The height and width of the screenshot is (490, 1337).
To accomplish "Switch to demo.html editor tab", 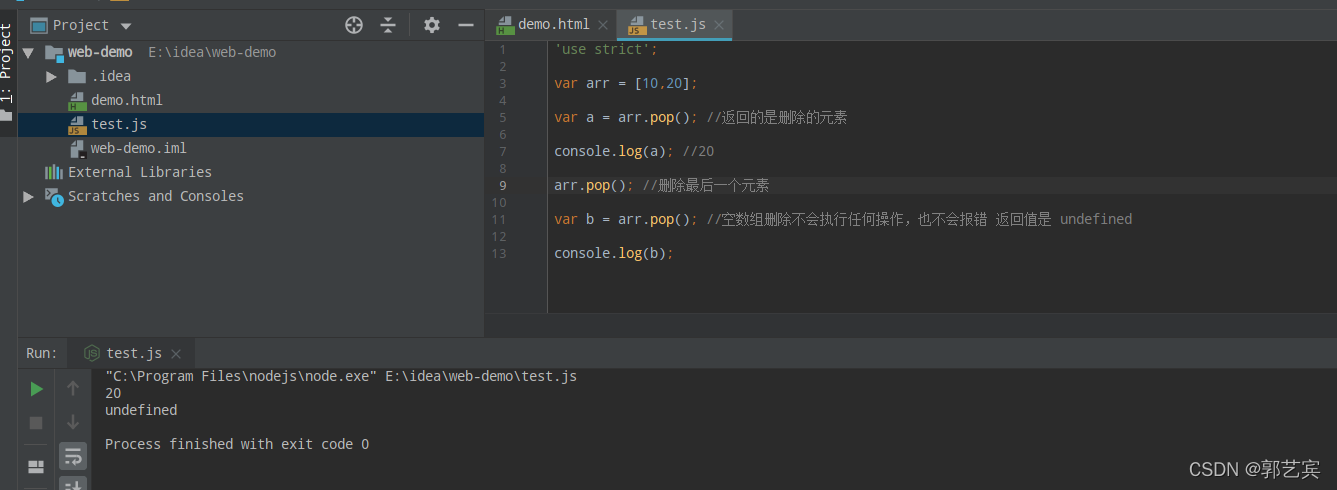I will point(553,24).
